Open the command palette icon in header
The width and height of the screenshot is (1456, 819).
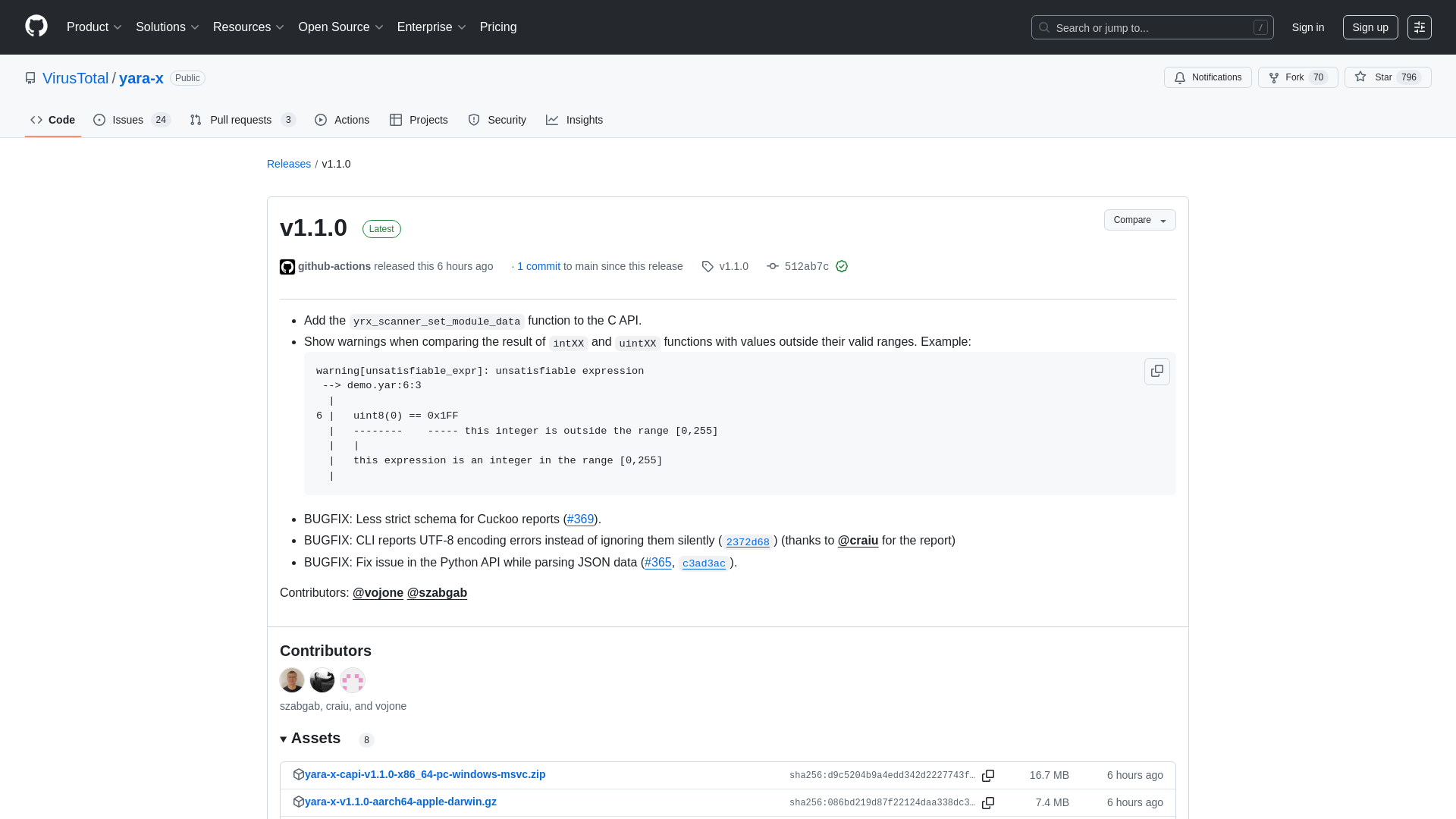pyautogui.click(x=1419, y=27)
